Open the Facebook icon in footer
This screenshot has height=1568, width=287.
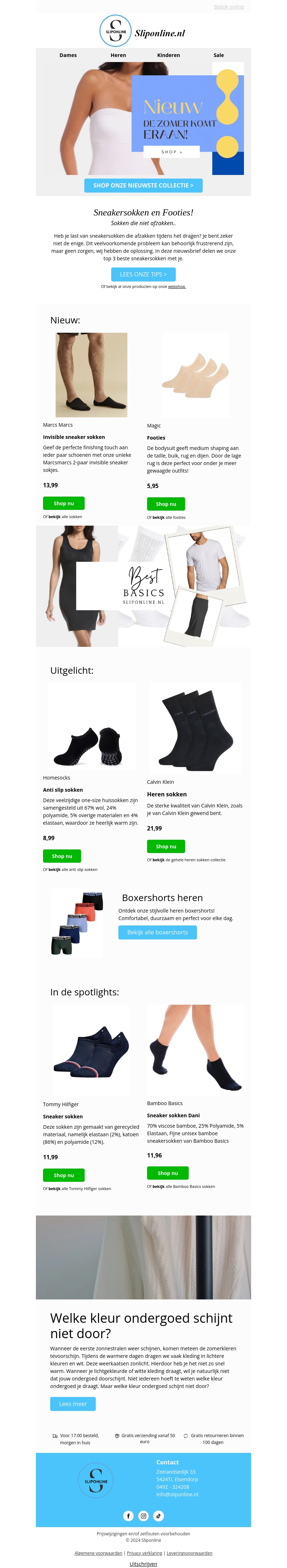[x=128, y=1516]
